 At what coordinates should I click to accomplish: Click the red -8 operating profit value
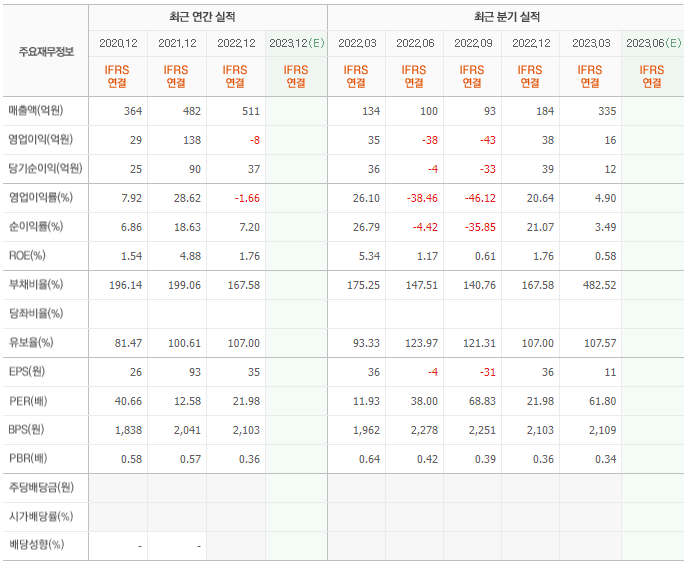[255, 140]
